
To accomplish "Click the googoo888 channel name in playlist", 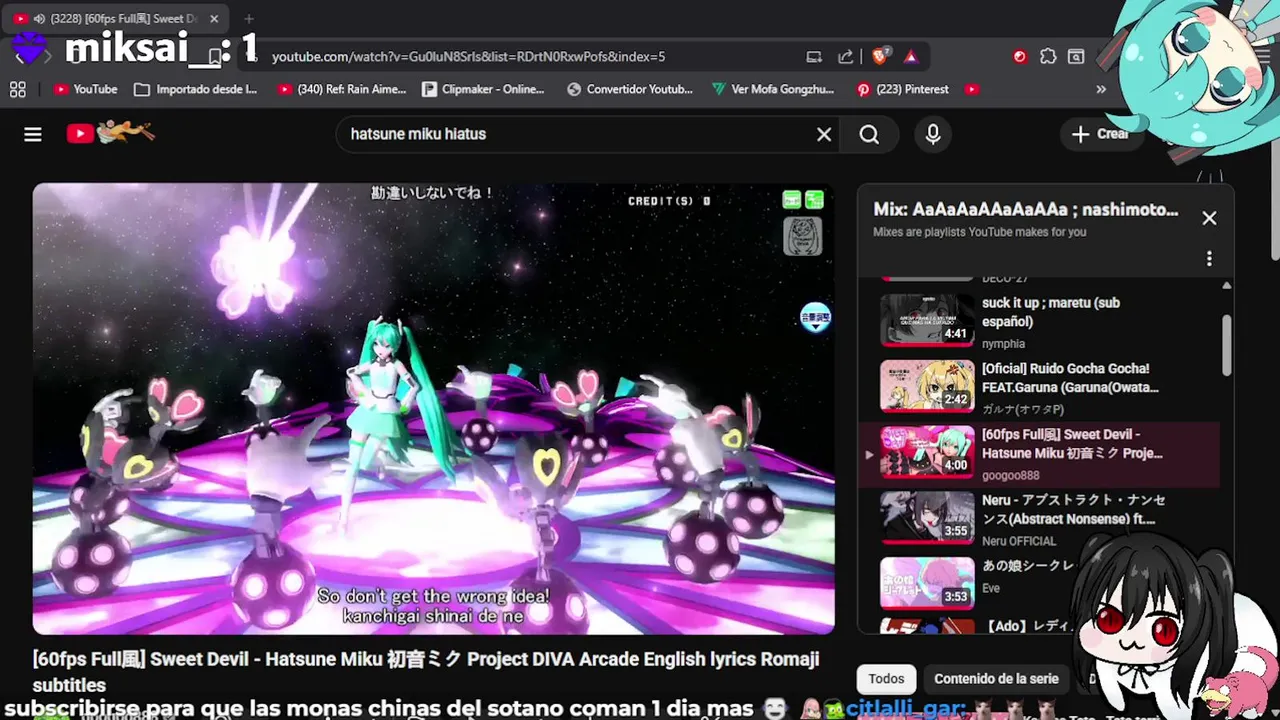I will point(1011,475).
